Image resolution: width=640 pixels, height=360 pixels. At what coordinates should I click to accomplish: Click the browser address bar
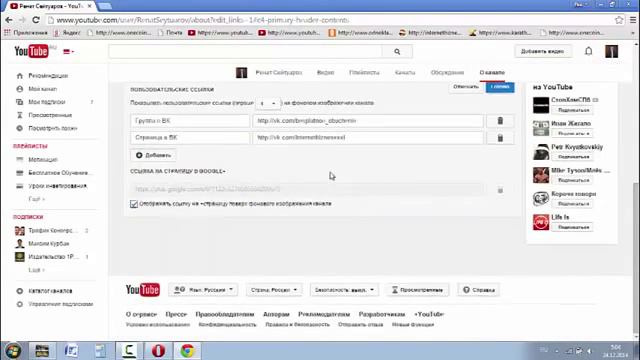tap(327, 20)
